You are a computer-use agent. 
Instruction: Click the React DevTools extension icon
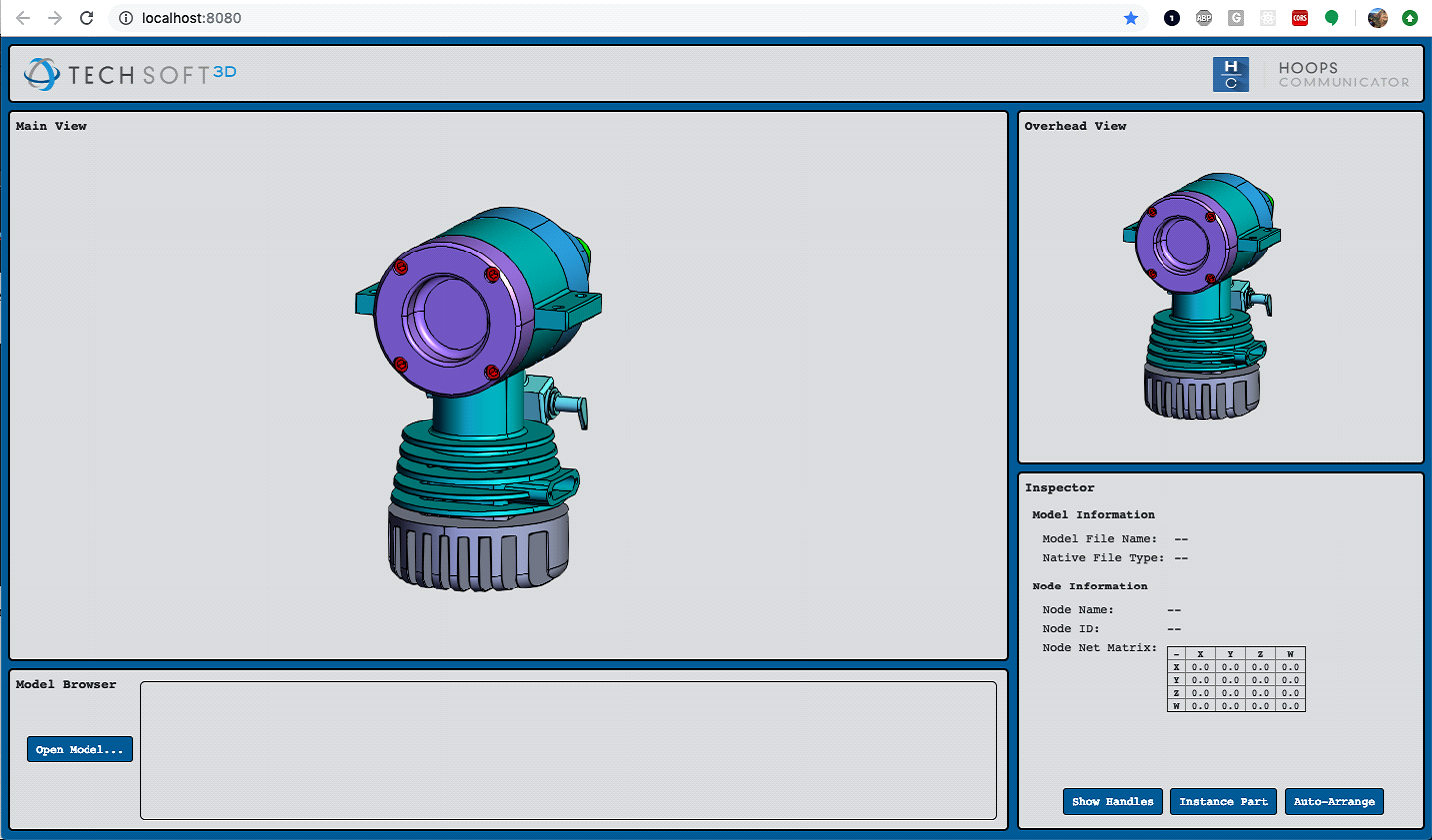click(1268, 18)
